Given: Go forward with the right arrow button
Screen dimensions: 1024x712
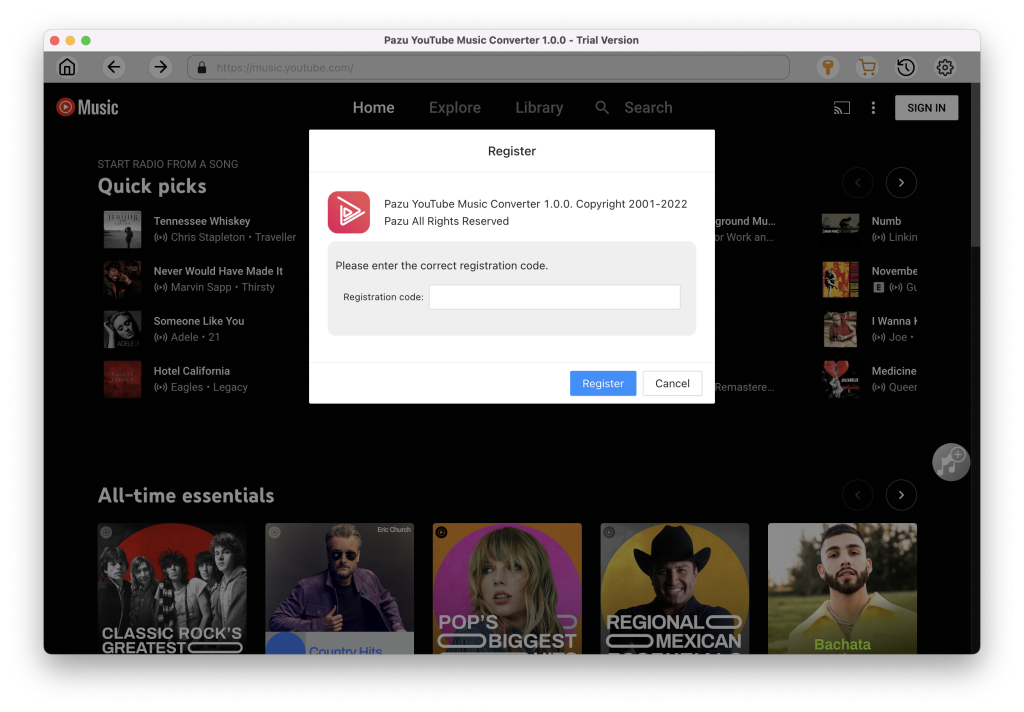Looking at the screenshot, I should tap(160, 67).
